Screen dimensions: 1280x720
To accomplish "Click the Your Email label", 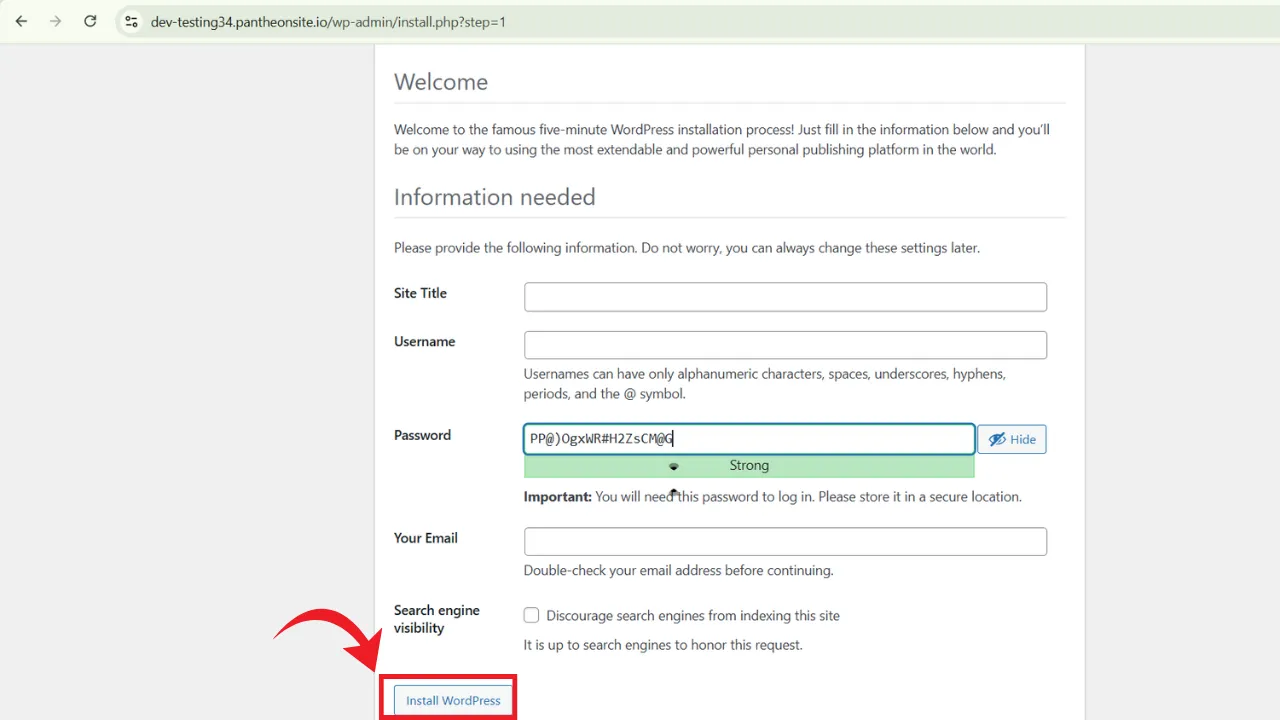I will point(425,538).
